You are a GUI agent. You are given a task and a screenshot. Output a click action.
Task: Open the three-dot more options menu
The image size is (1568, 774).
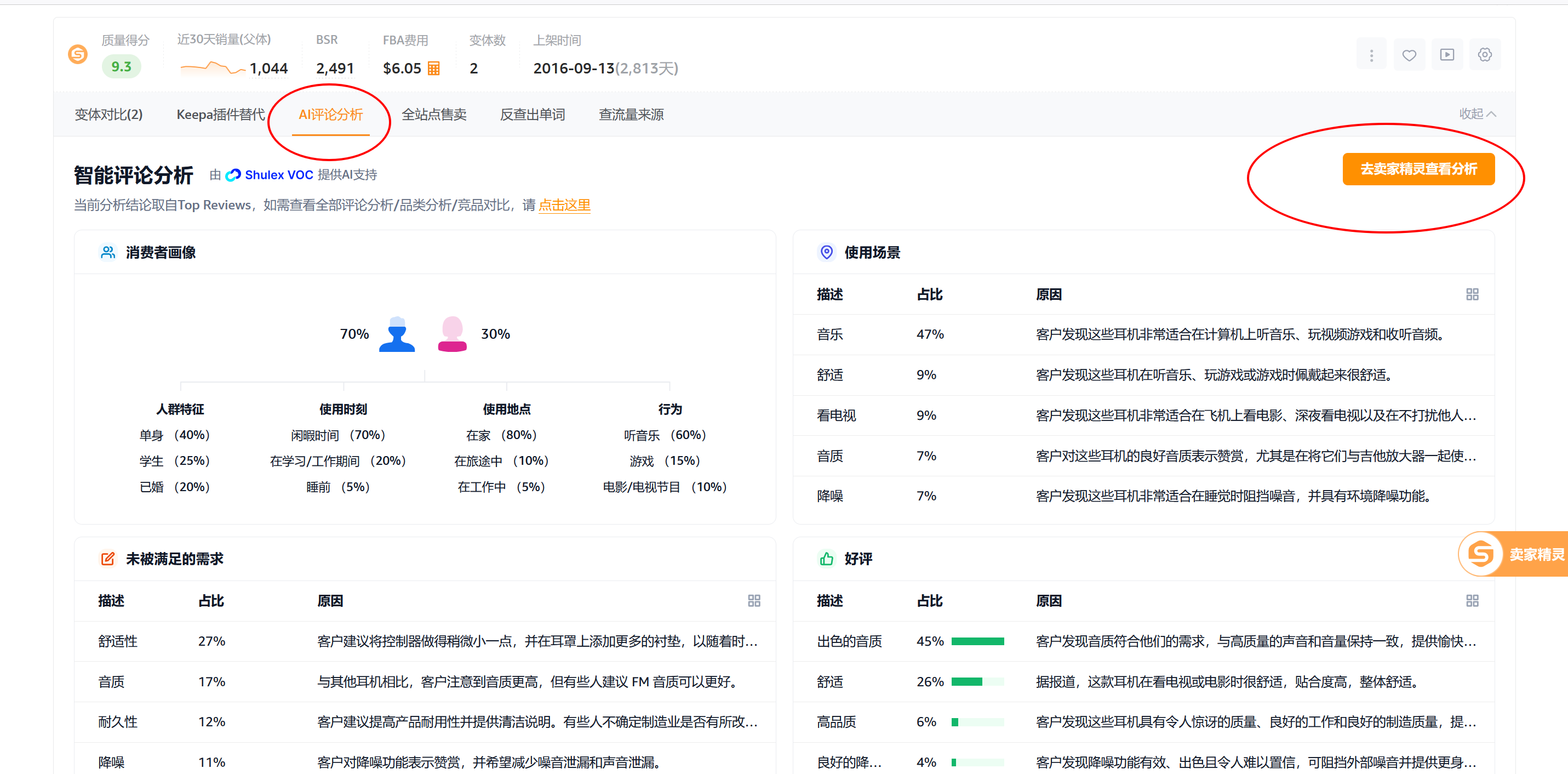(1371, 55)
